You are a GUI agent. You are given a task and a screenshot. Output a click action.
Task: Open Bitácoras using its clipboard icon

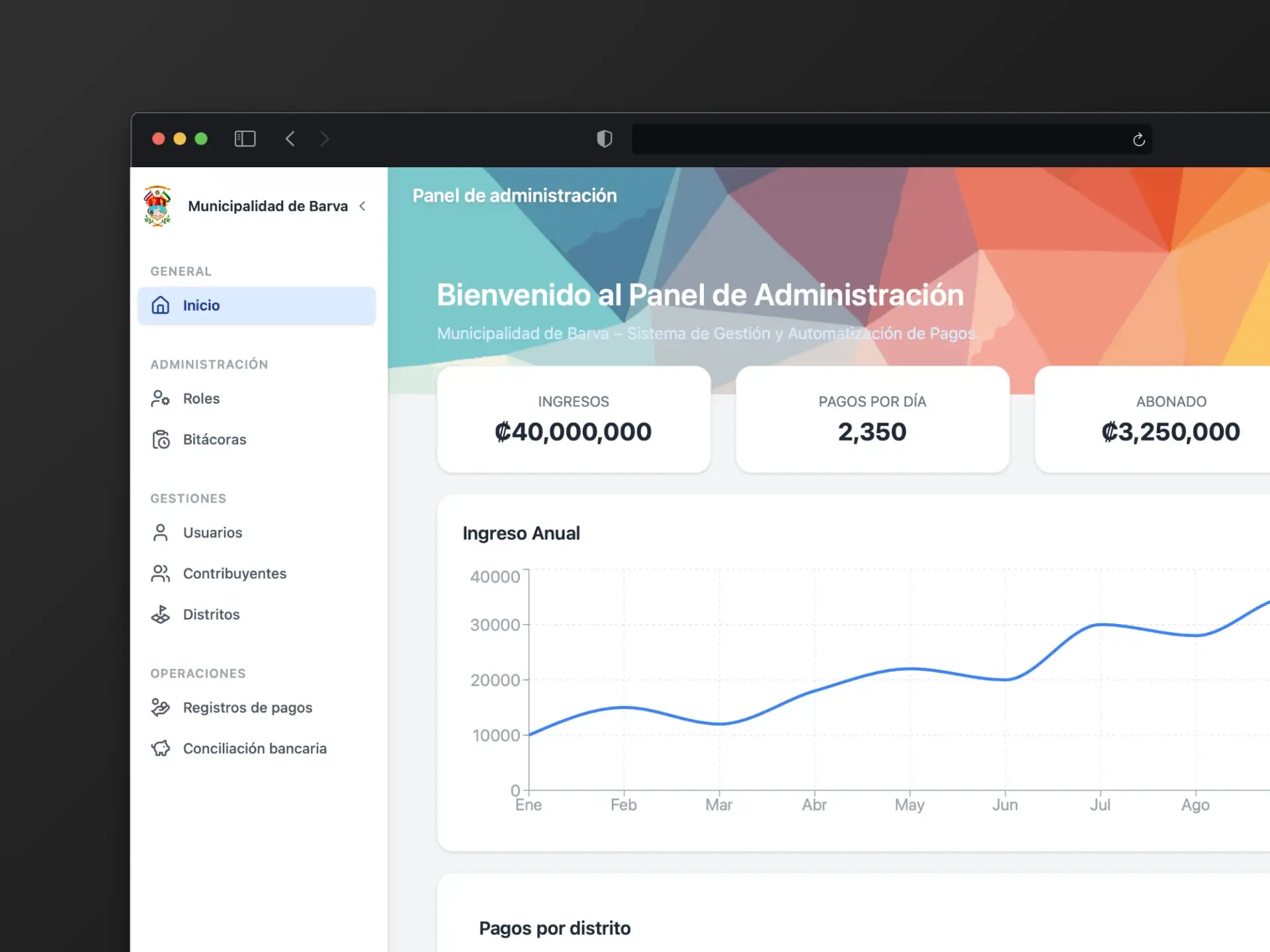[x=160, y=439]
